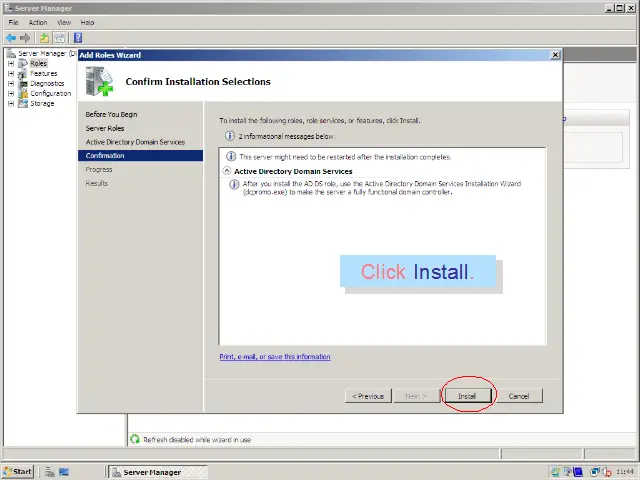Select the Confirmation wizard step
The height and width of the screenshot is (480, 640).
[x=140, y=156]
